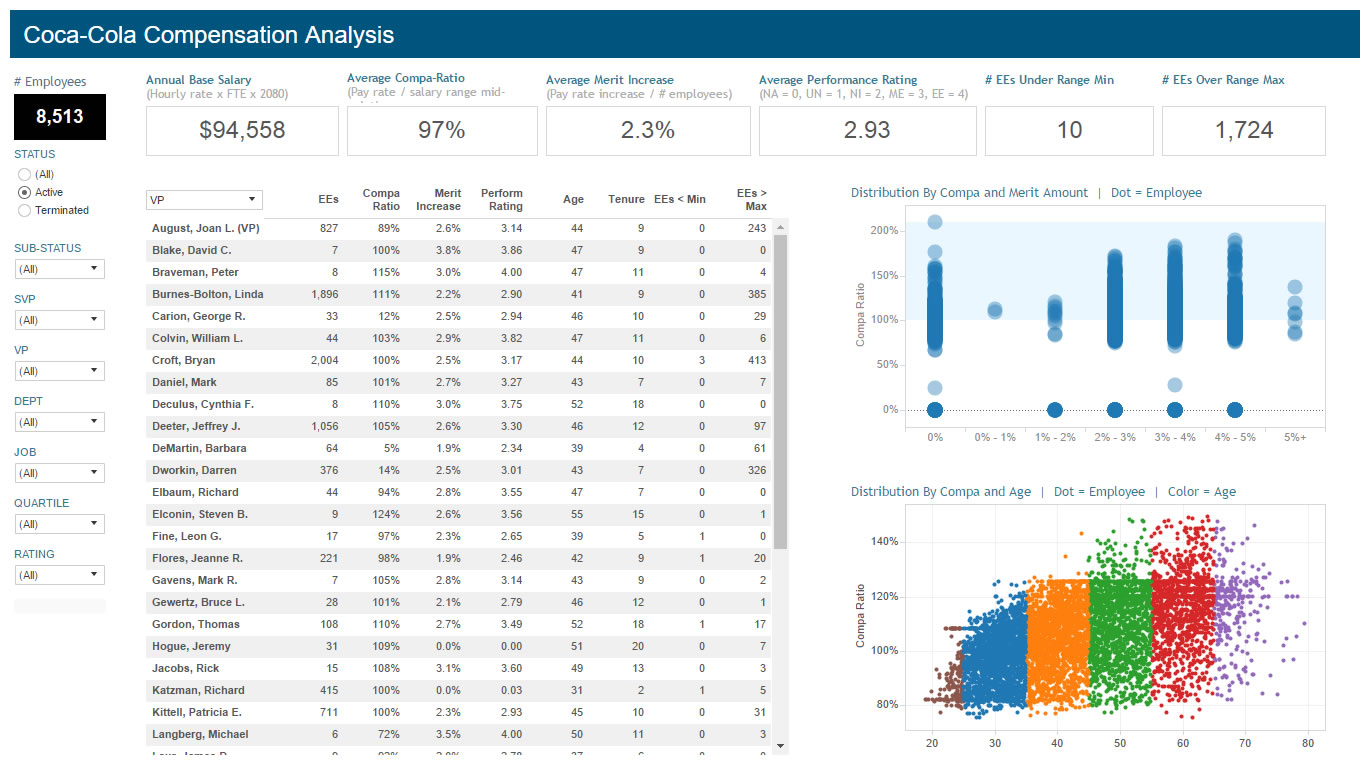This screenshot has height=770, width=1368.
Task: Select the Elconin, Steven B. row
Action: pos(460,514)
